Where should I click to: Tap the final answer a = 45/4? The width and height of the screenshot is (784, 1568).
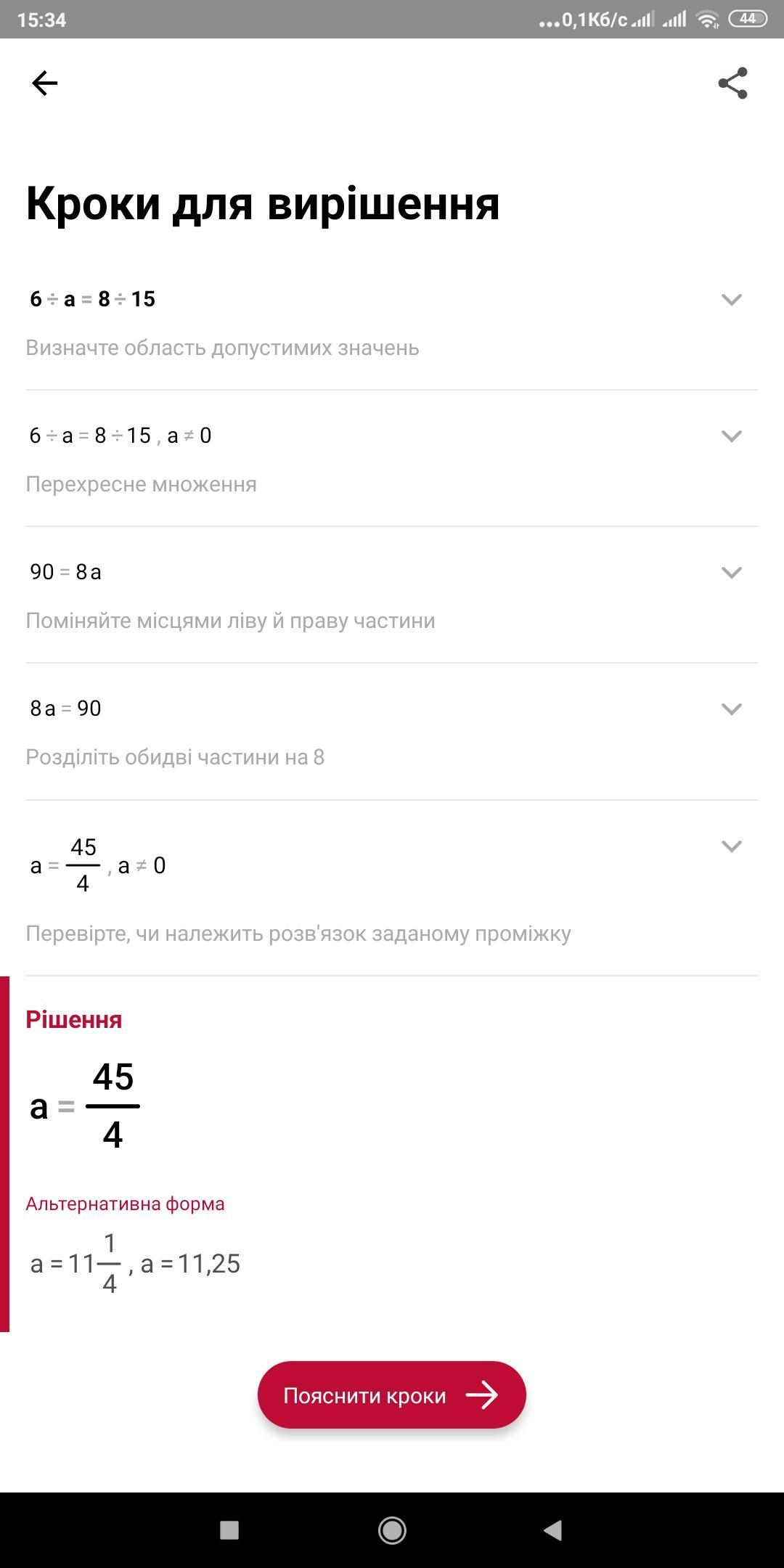tap(85, 1106)
